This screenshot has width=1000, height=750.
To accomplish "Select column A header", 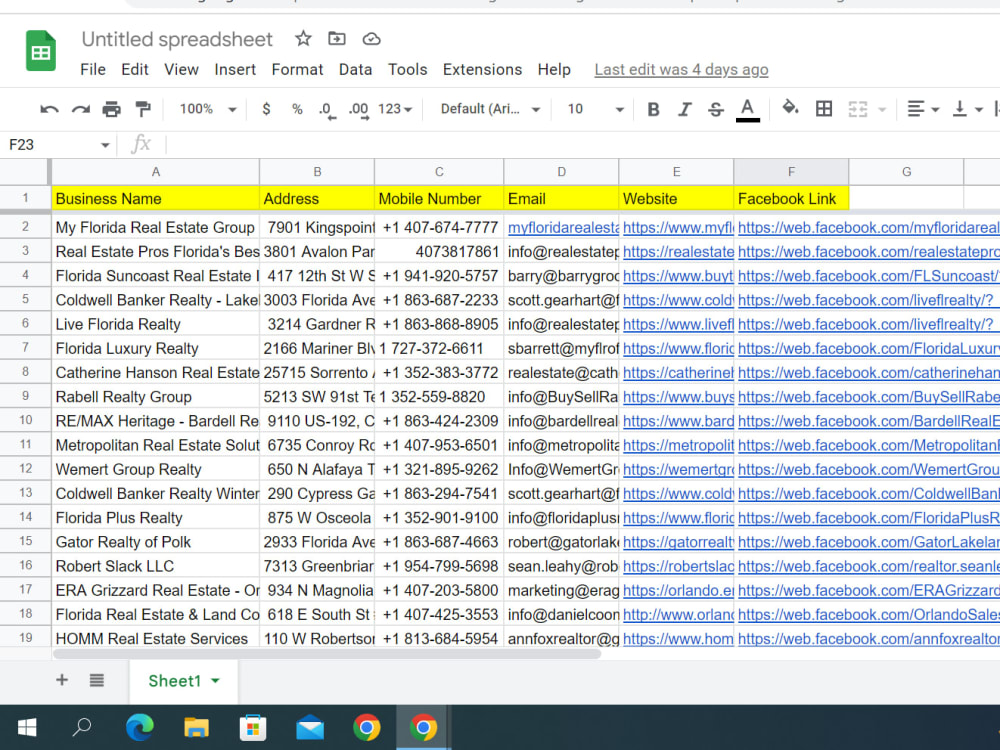I will 156,172.
